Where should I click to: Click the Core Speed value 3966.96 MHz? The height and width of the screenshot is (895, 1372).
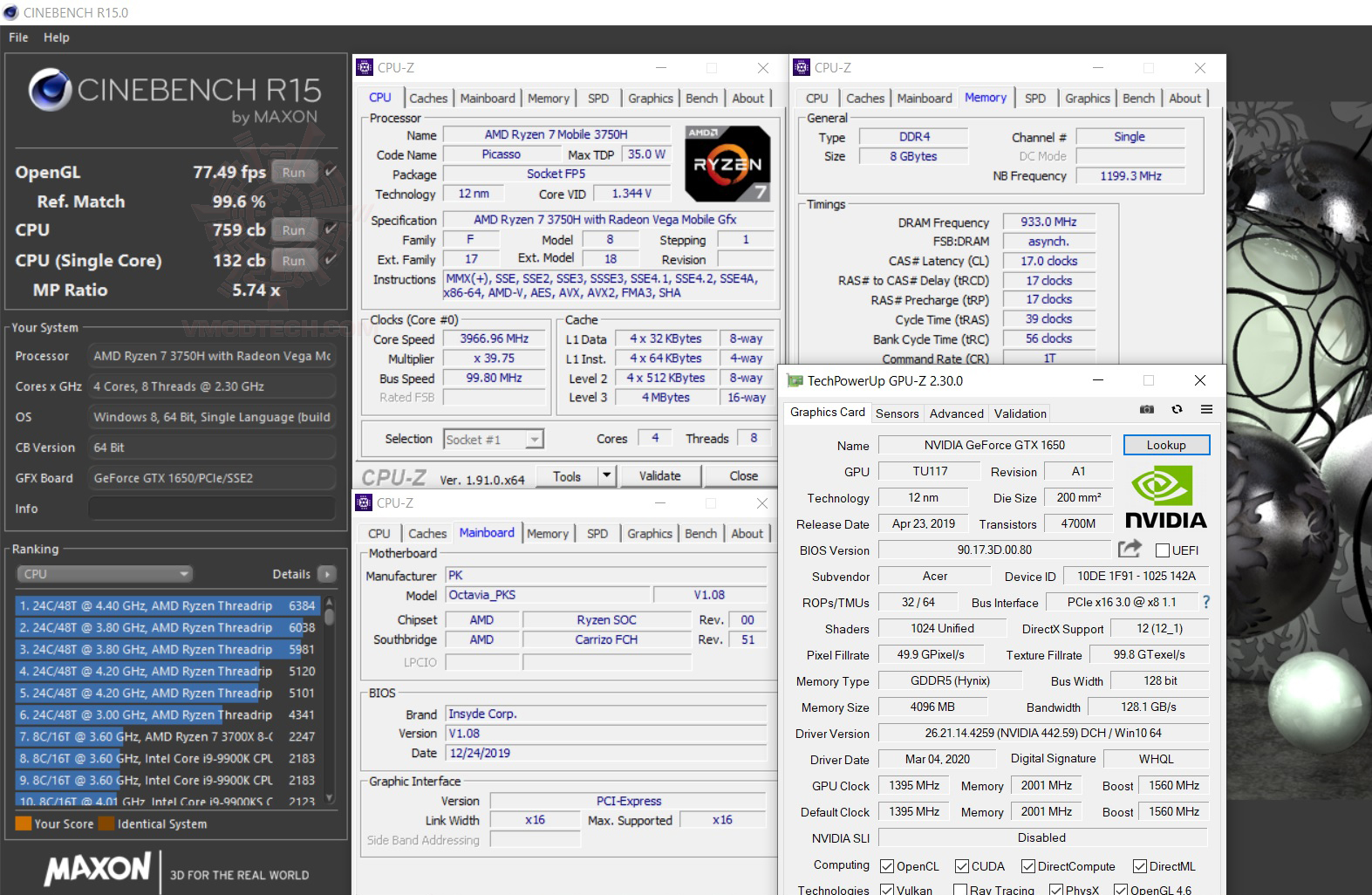click(x=494, y=338)
